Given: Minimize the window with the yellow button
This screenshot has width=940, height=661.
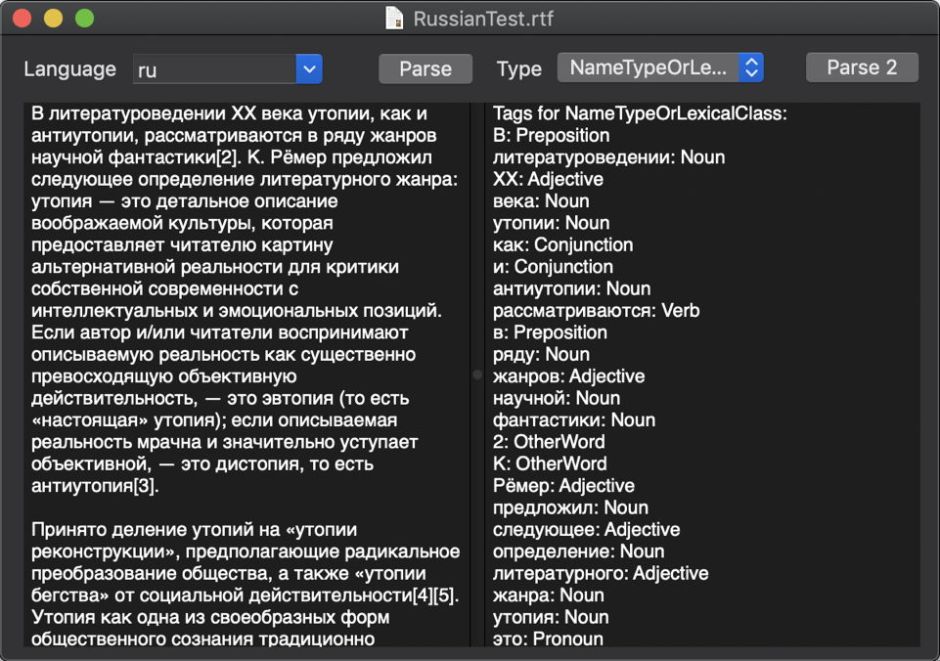Looking at the screenshot, I should pos(53,18).
